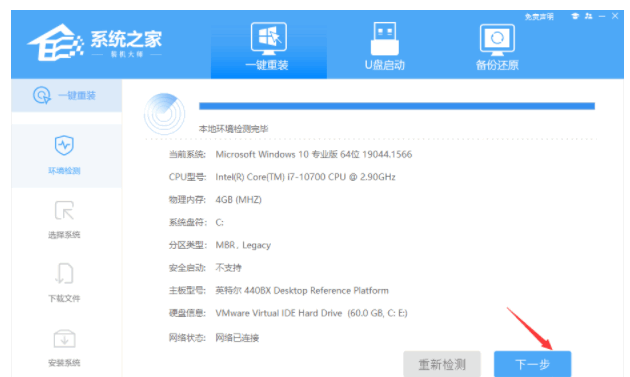
Task: Click the Microsoft Windows 10 专业版 value
Action: 314,154
